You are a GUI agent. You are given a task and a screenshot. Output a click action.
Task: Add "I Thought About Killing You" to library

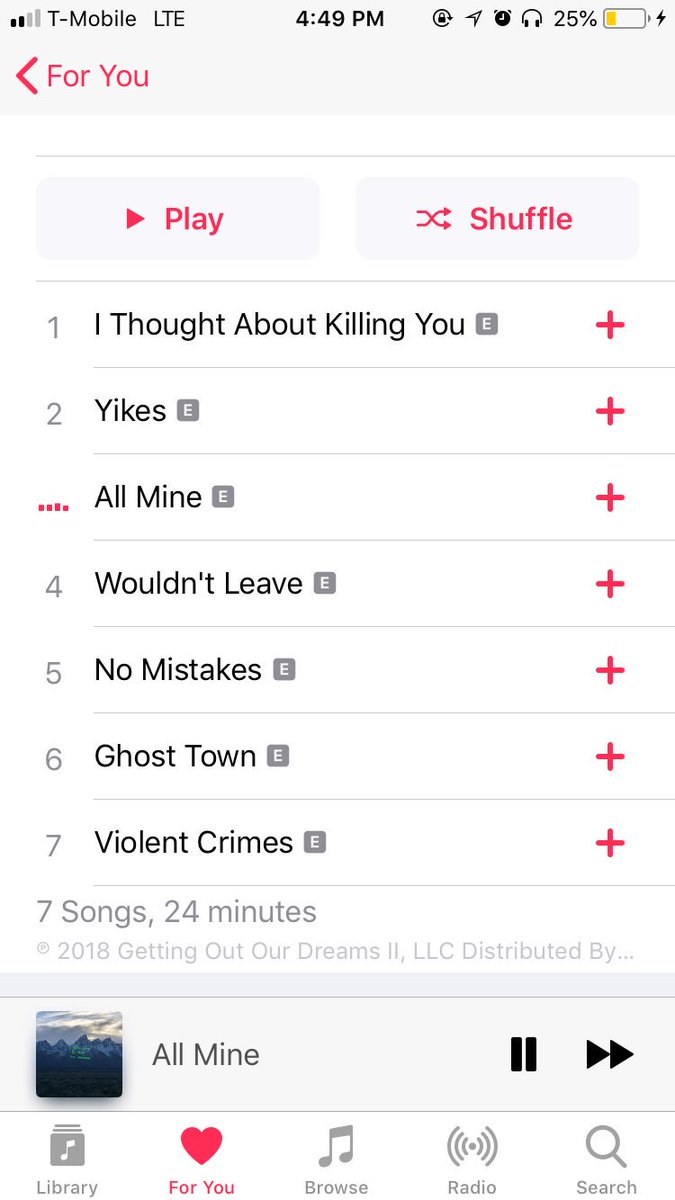click(x=610, y=324)
